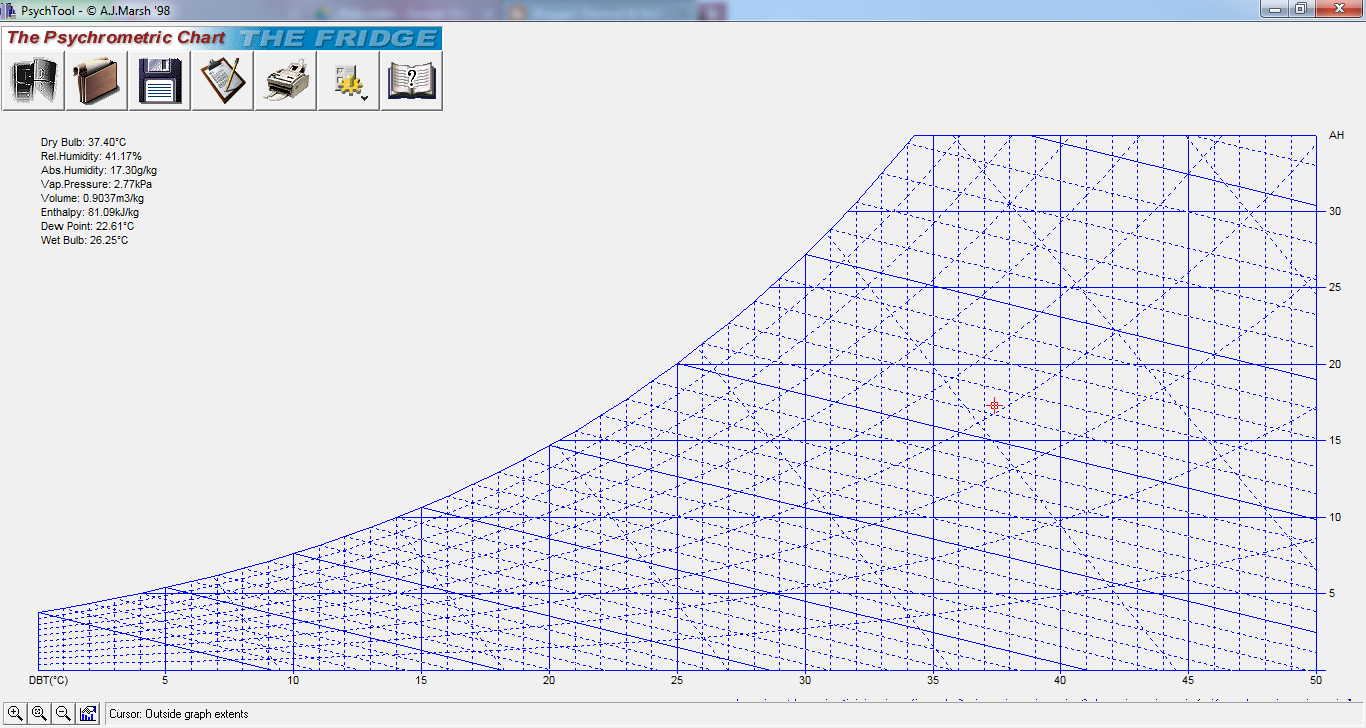Open help via the question-mark book icon
Viewport: 1366px width, 728px height.
[x=410, y=80]
